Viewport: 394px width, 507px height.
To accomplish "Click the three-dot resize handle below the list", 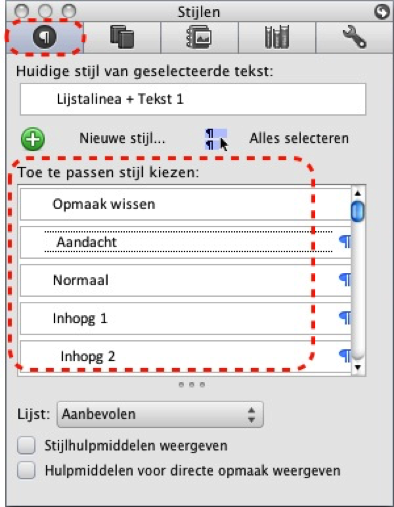I will (x=192, y=385).
